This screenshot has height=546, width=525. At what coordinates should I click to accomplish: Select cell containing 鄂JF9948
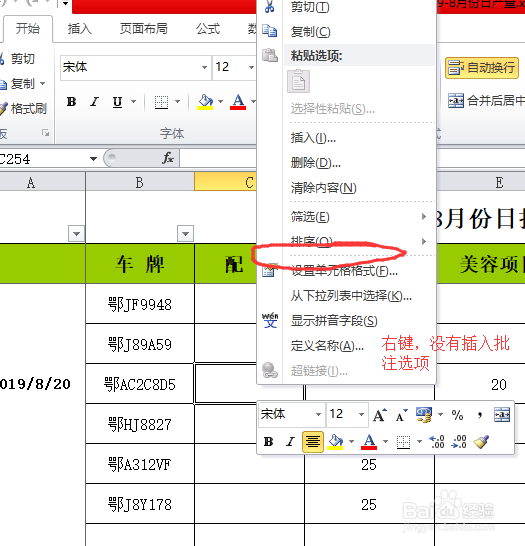140,304
